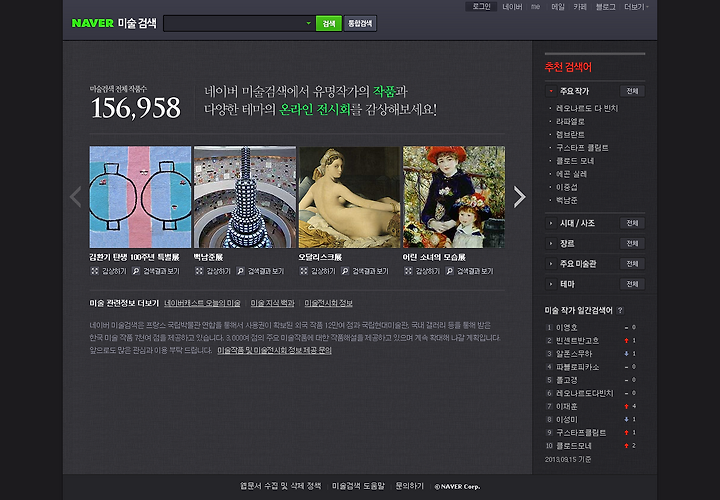Viewport: 720px width, 500px height.
Task: Select 구스타프 클림트 in recommended artists list
Action: tap(582, 148)
